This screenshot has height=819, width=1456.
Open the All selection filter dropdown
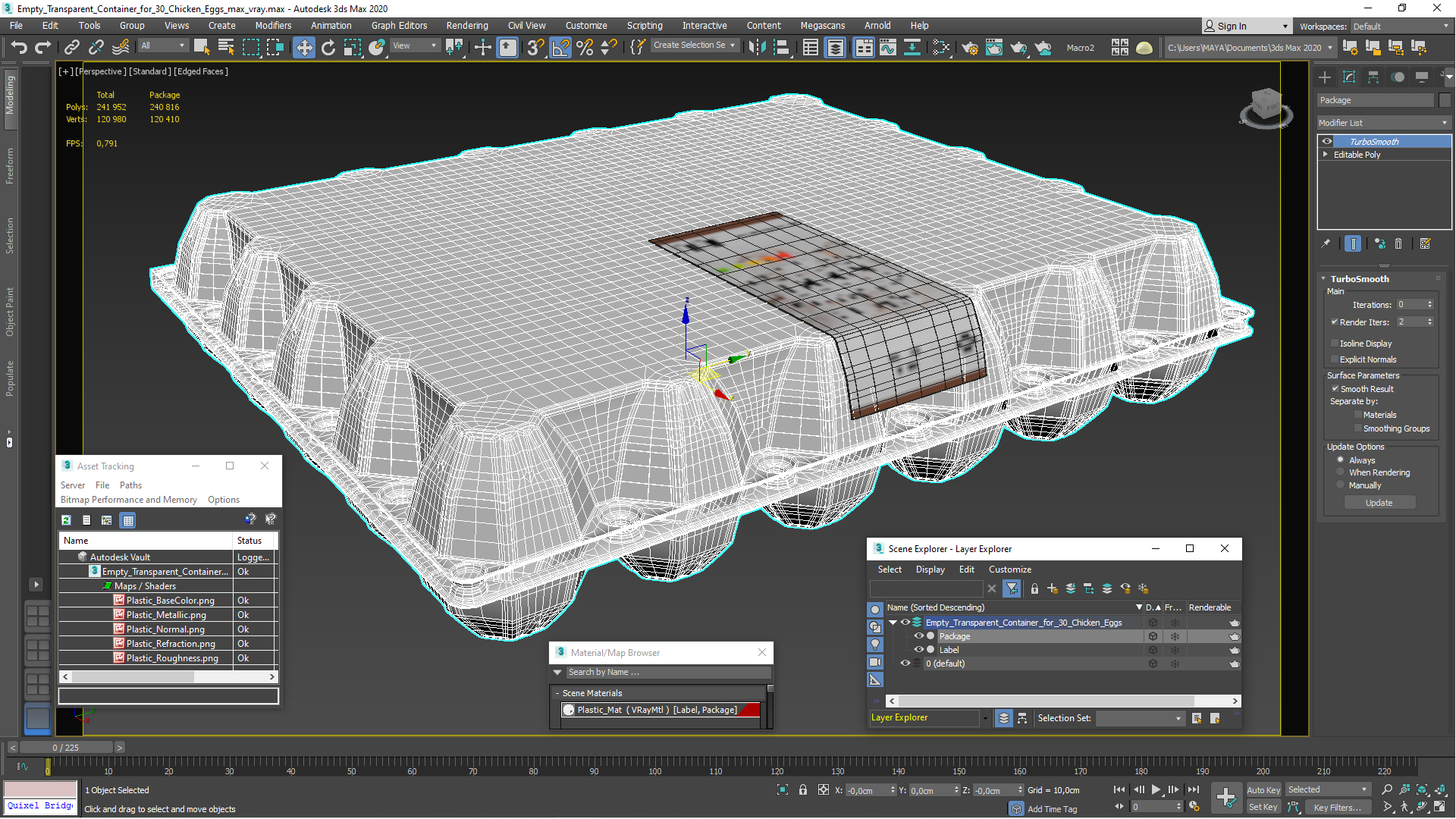pos(163,45)
